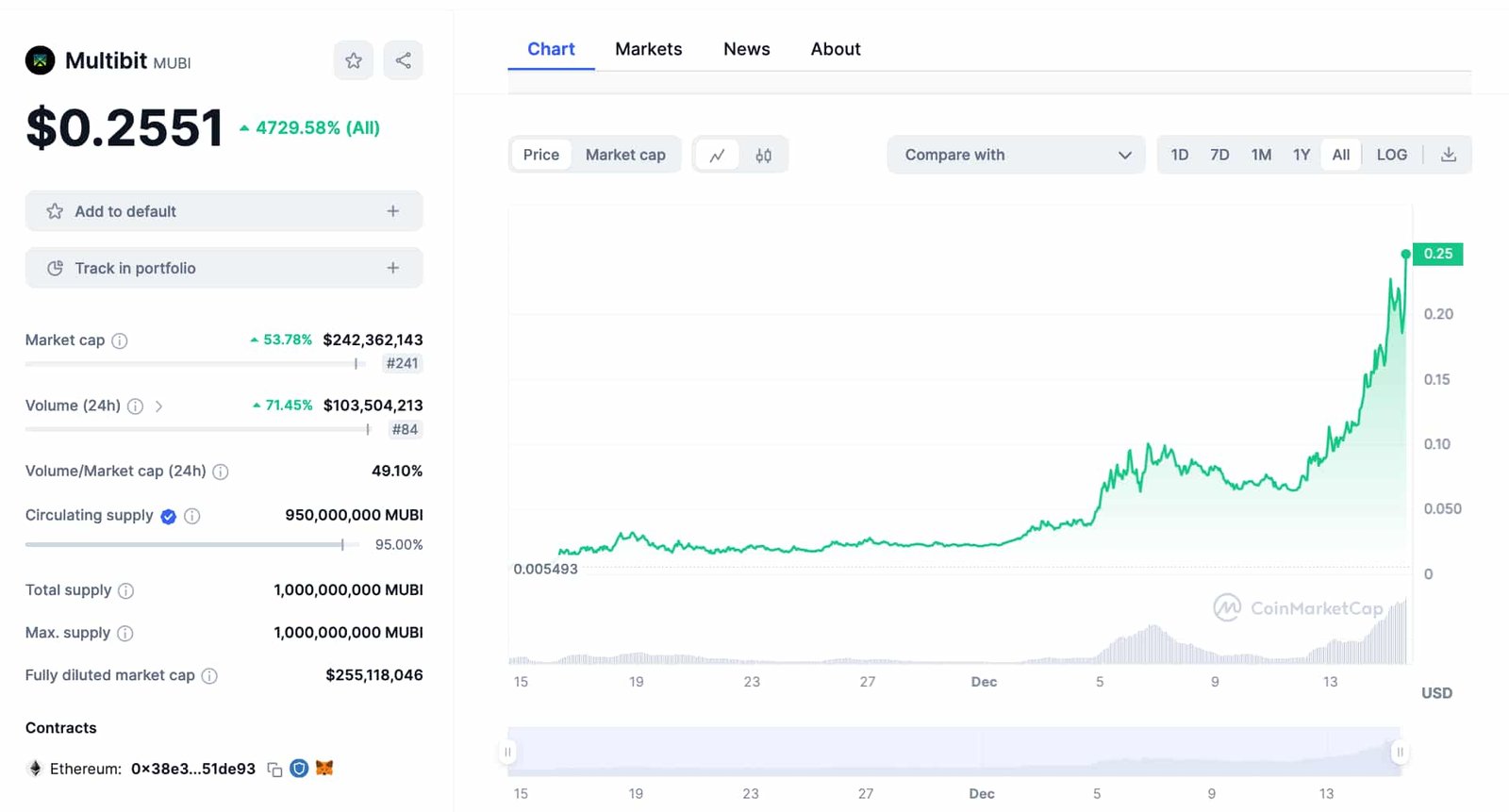Click the 49.10% volume/market cap value

[x=397, y=471]
